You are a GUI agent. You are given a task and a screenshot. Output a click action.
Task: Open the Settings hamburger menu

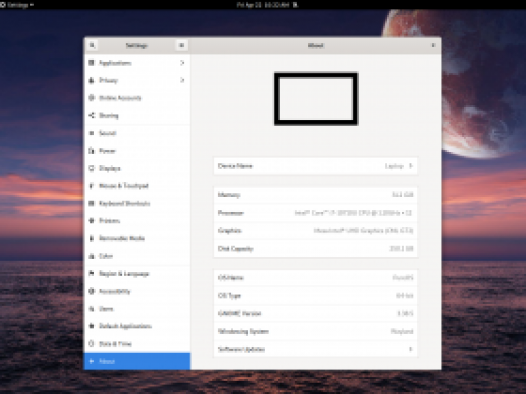point(181,45)
